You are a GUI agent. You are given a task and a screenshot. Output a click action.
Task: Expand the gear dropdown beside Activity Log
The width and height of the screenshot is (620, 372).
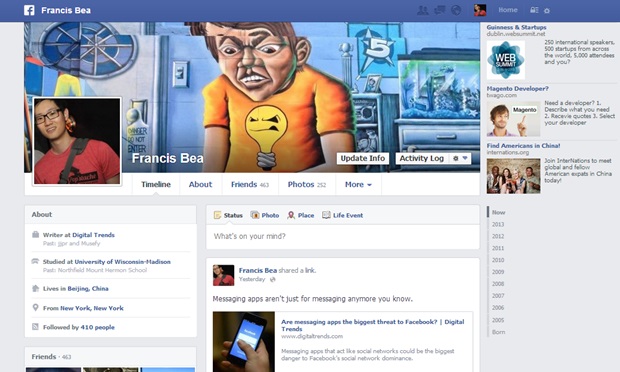coord(460,158)
